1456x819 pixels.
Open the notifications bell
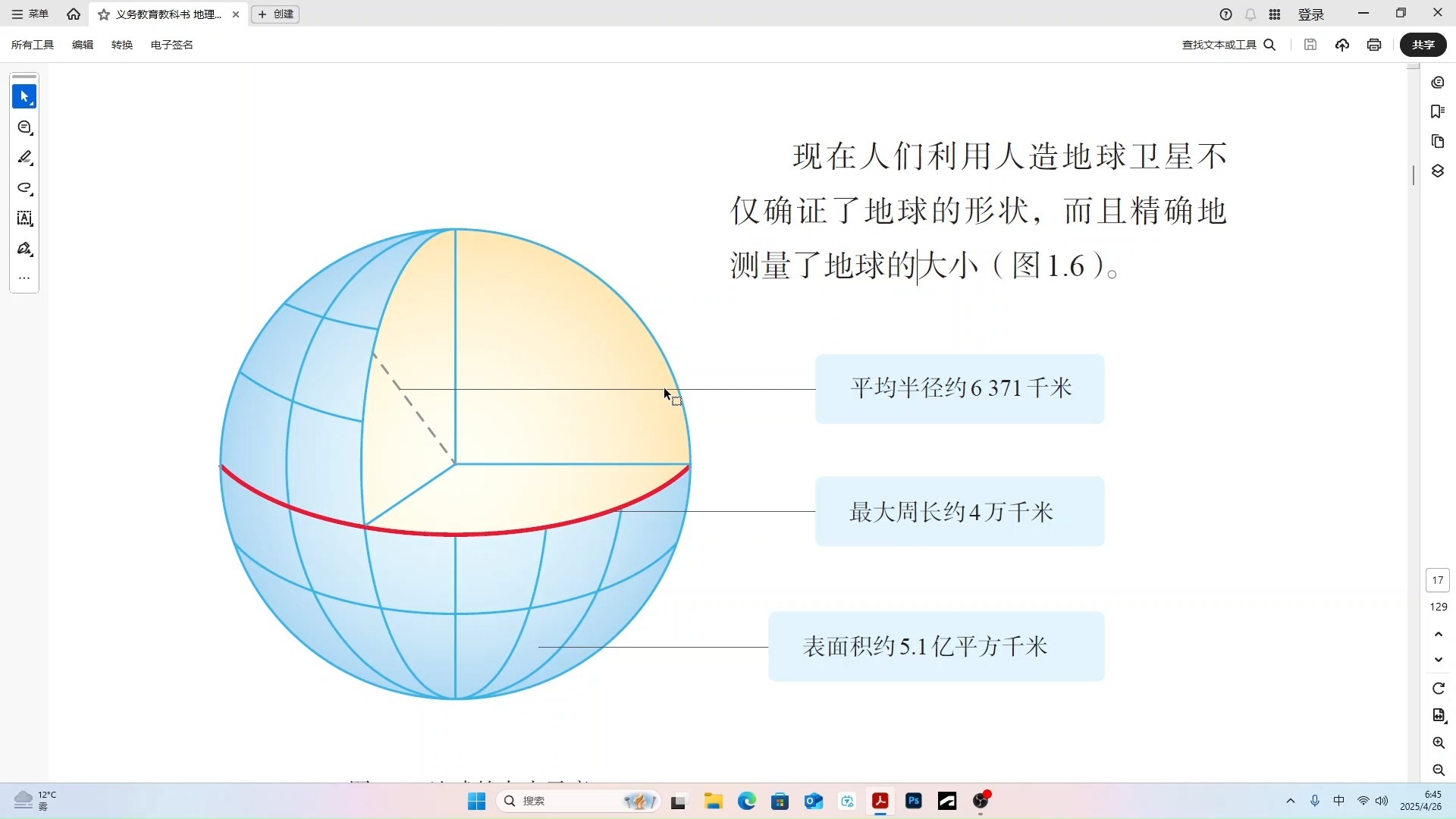(x=1250, y=14)
